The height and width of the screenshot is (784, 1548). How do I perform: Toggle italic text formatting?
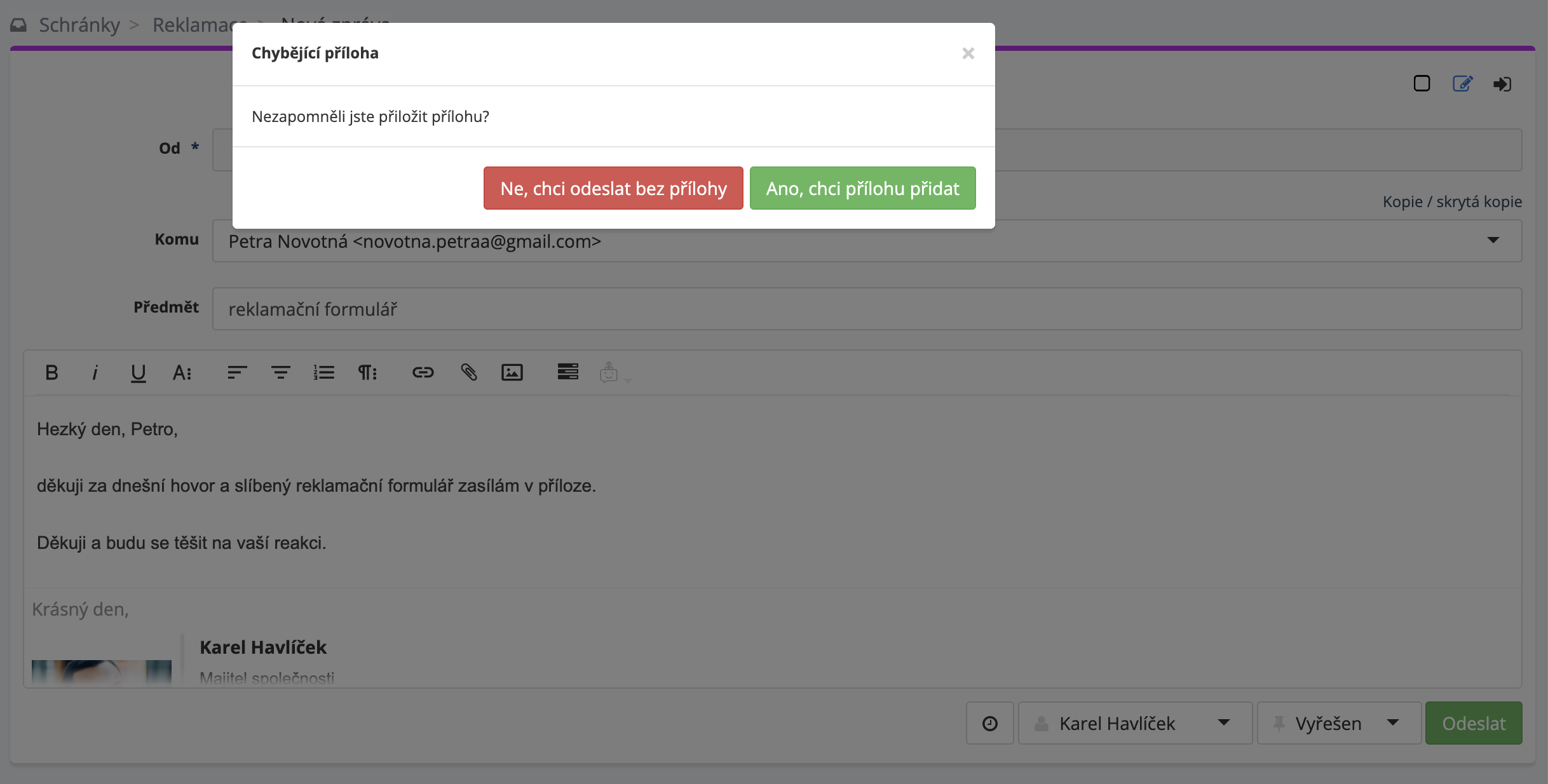click(95, 372)
